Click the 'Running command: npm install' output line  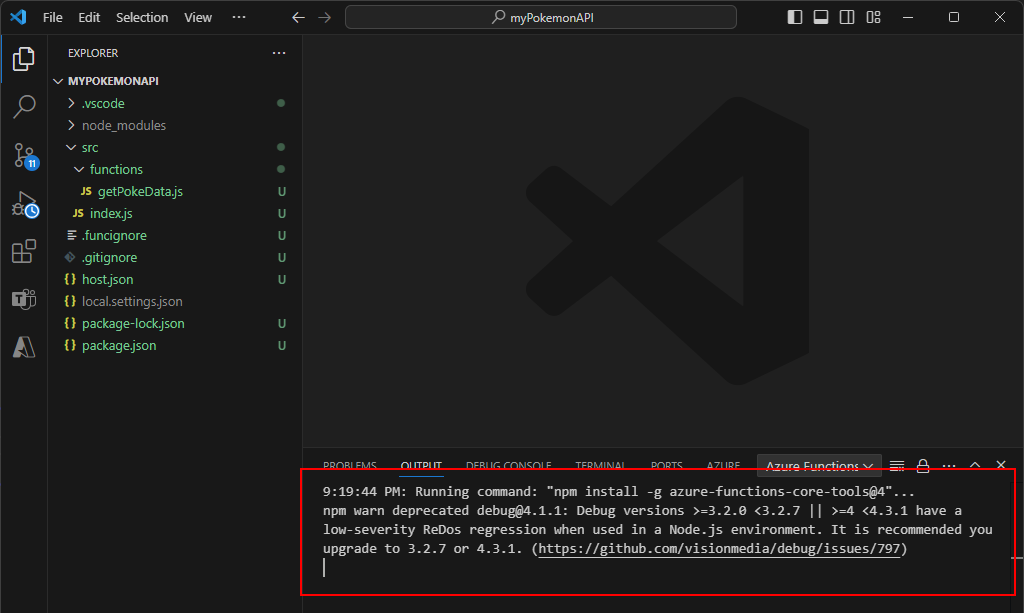(618, 492)
